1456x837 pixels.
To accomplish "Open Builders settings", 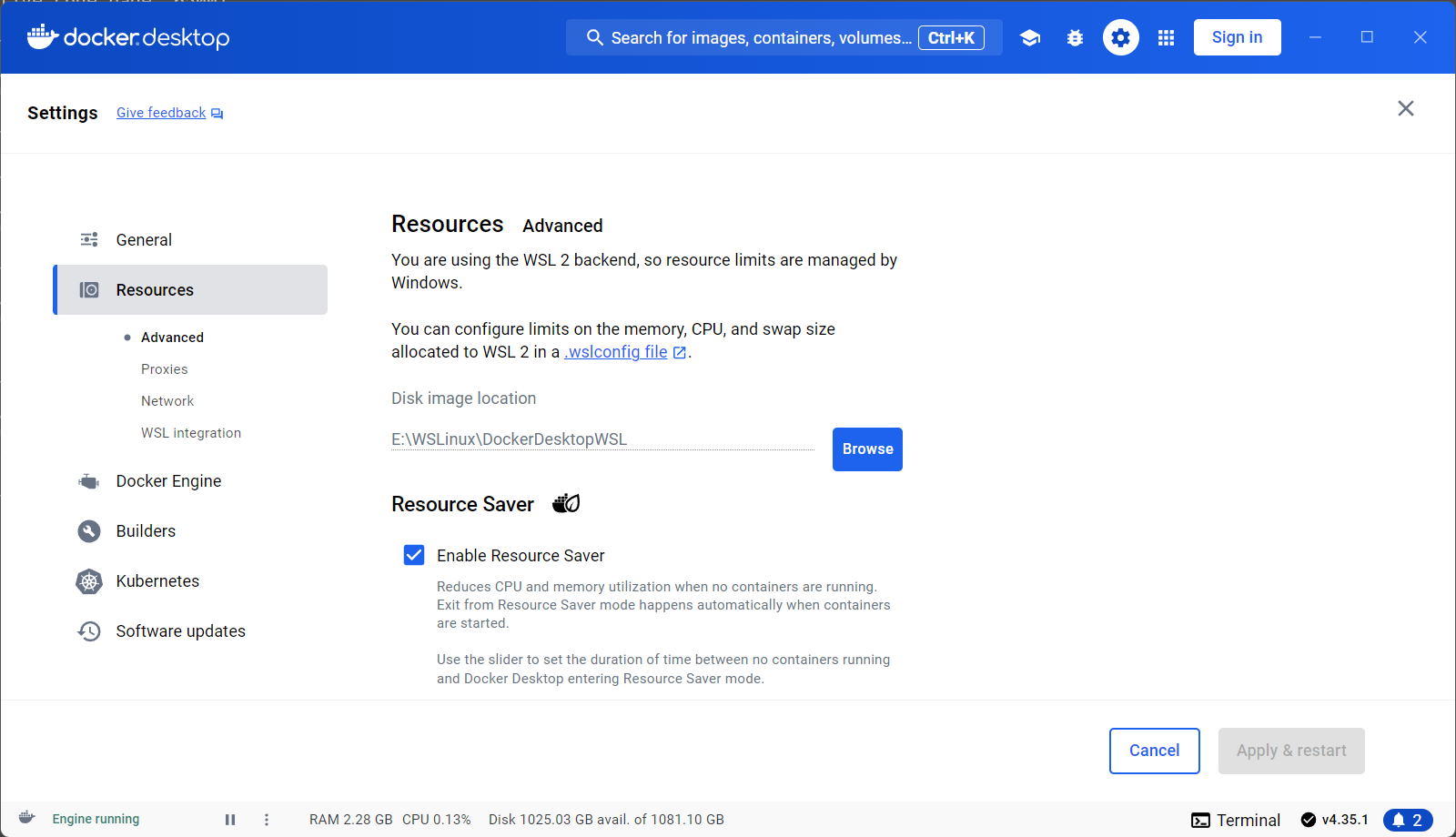I will (x=190, y=531).
